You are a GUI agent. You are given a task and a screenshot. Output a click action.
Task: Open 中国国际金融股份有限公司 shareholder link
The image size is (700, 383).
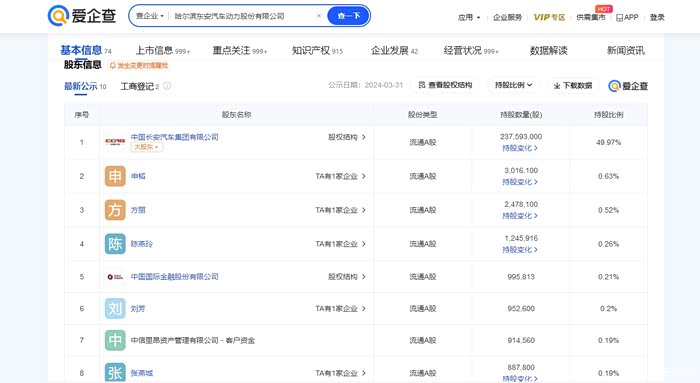point(175,276)
